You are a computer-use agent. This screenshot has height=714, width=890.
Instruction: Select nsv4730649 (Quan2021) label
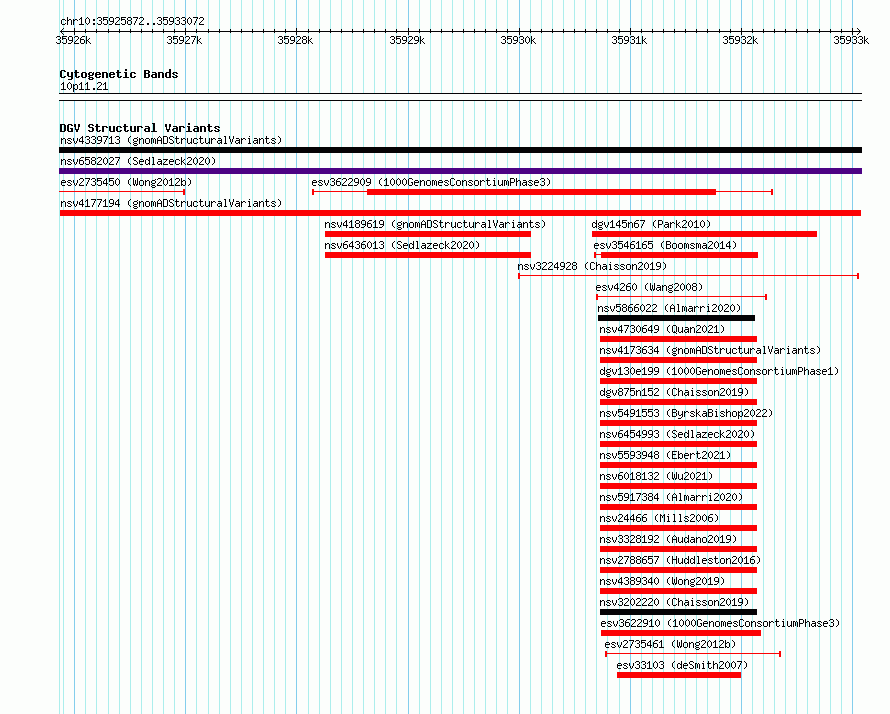[662, 329]
